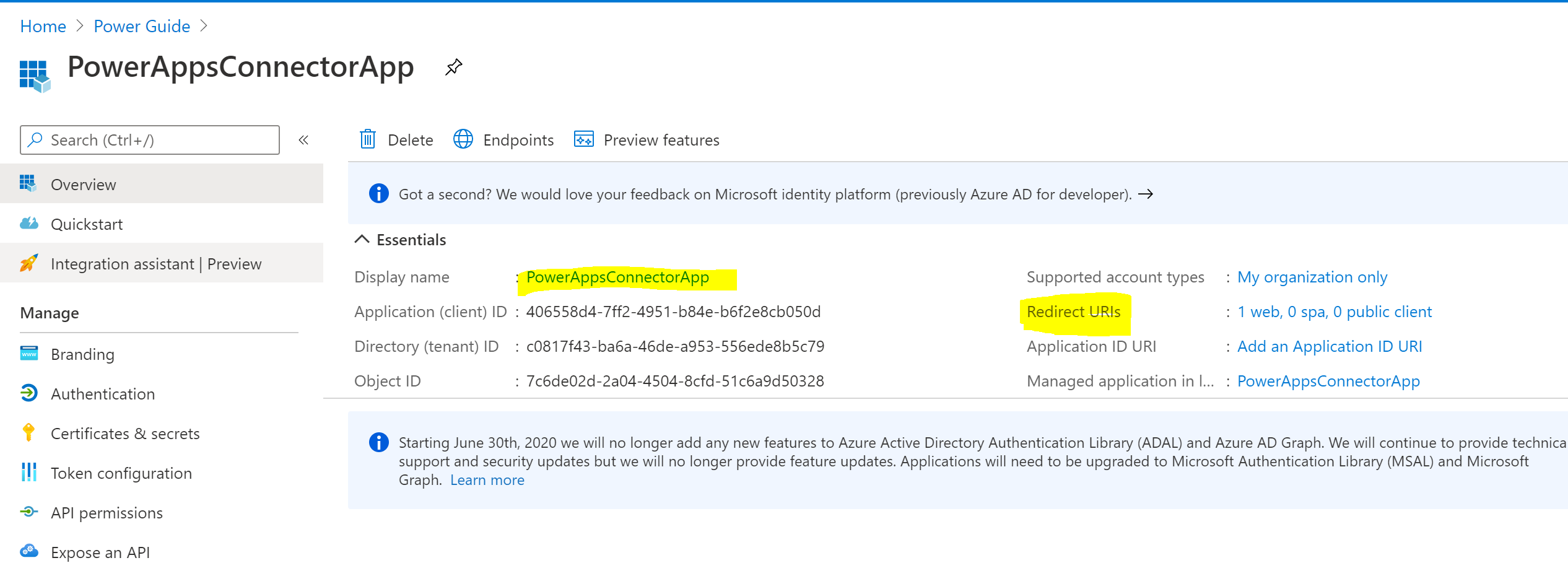Click the chevron after Power Guide breadcrumb

204,25
